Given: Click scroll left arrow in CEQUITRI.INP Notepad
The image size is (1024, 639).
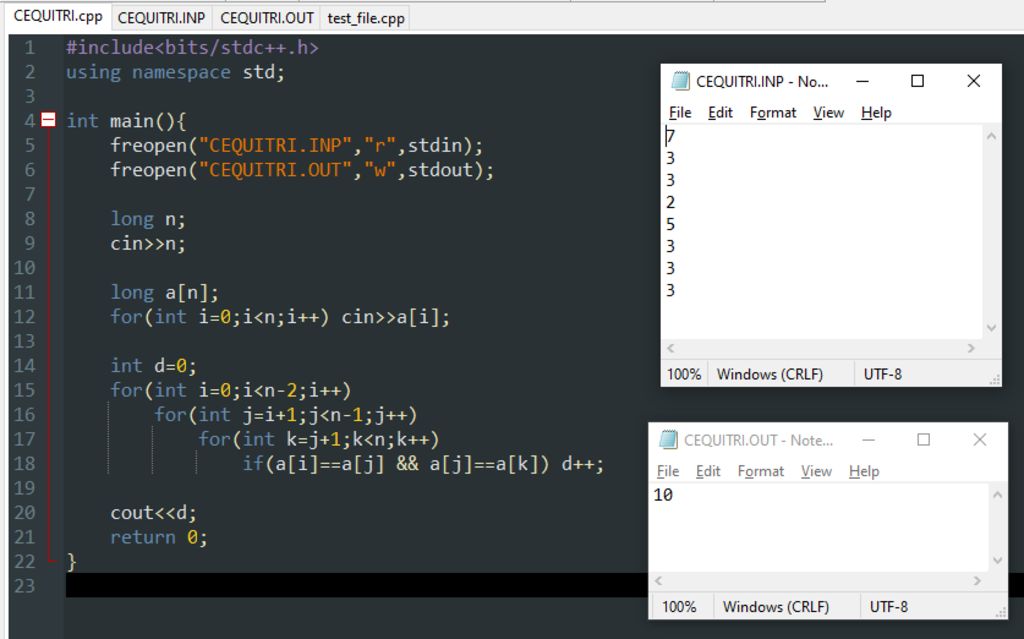Looking at the screenshot, I should tap(671, 348).
